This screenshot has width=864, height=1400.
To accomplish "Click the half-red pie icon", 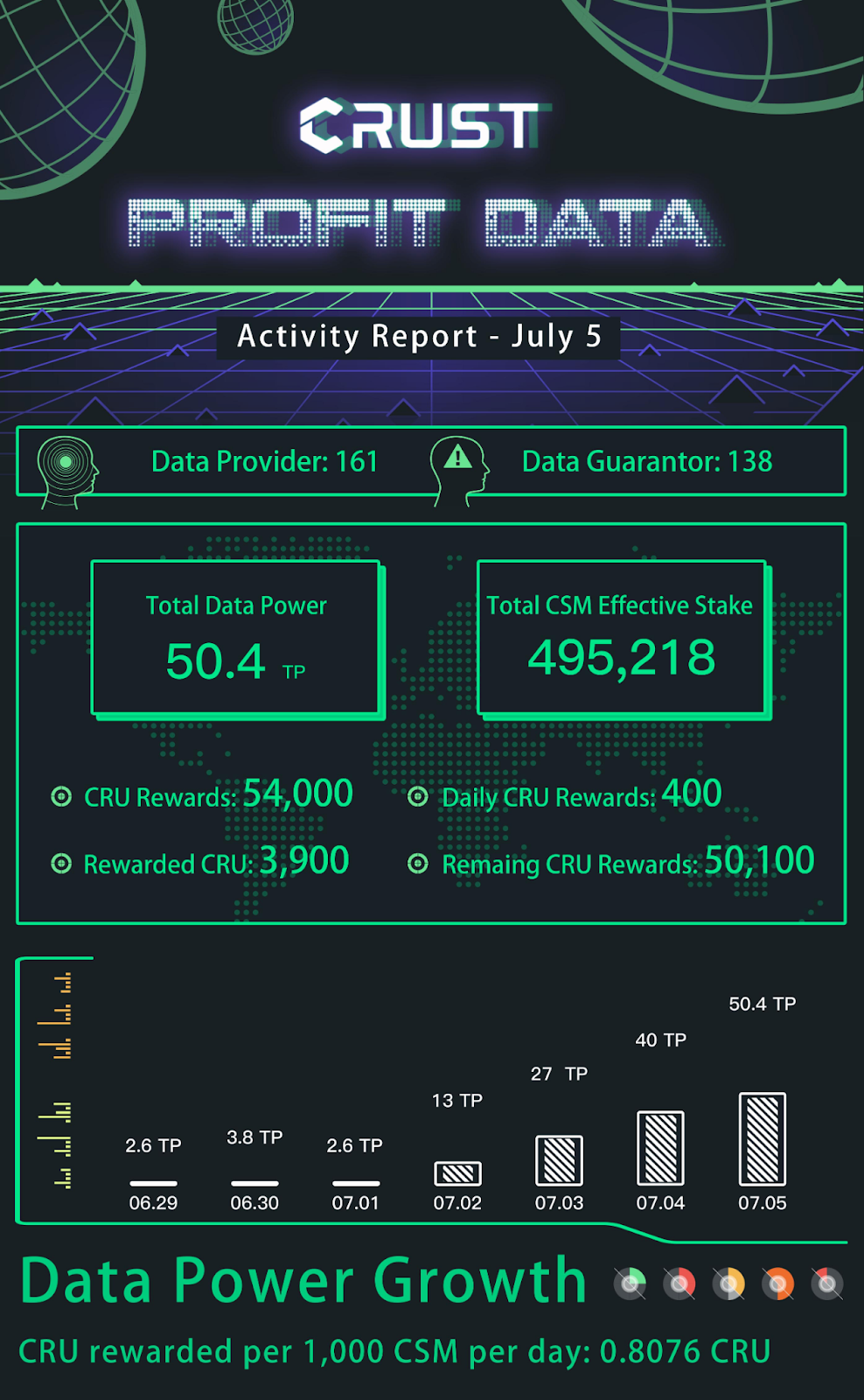I will (679, 1284).
